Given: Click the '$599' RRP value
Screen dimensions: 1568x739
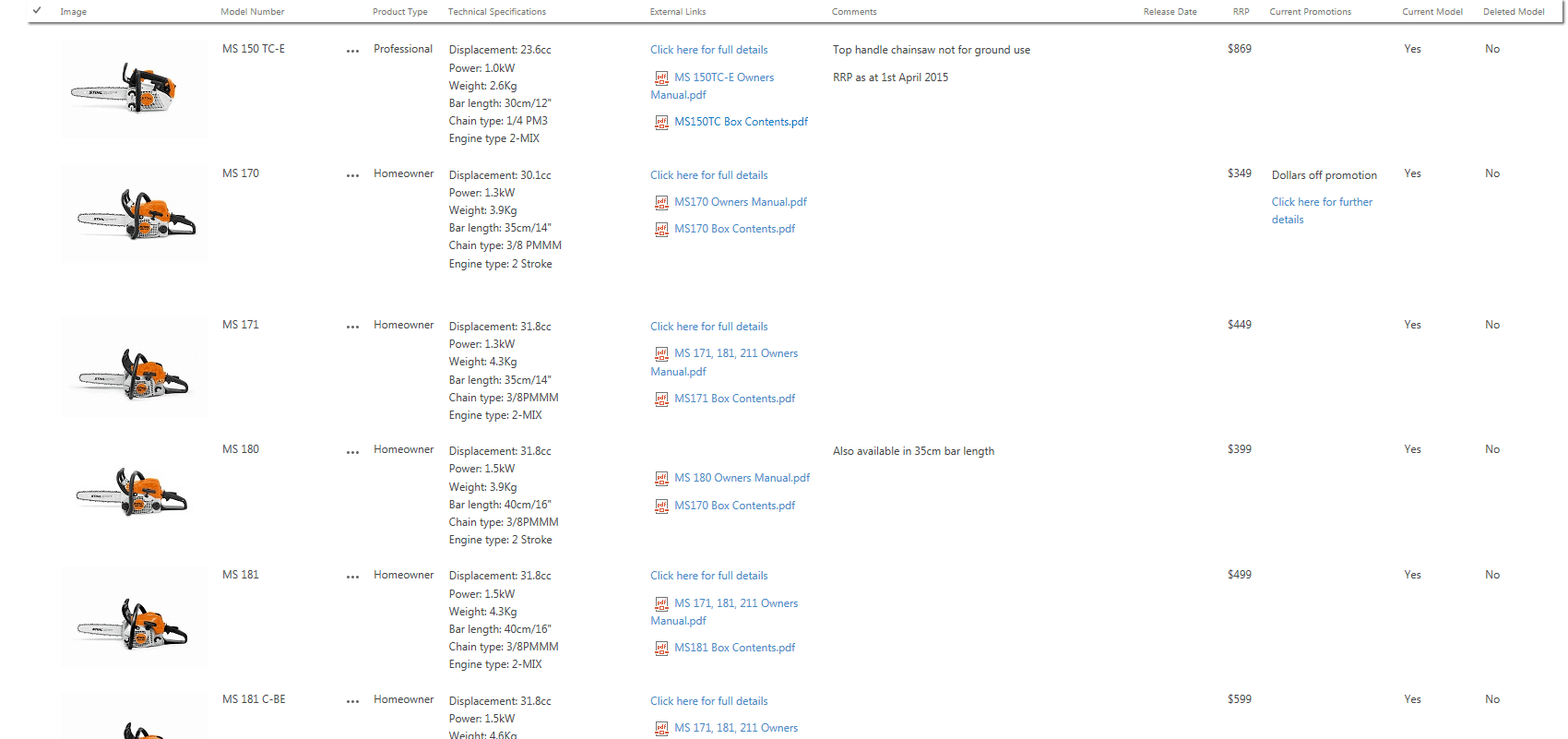Looking at the screenshot, I should 1240,699.
